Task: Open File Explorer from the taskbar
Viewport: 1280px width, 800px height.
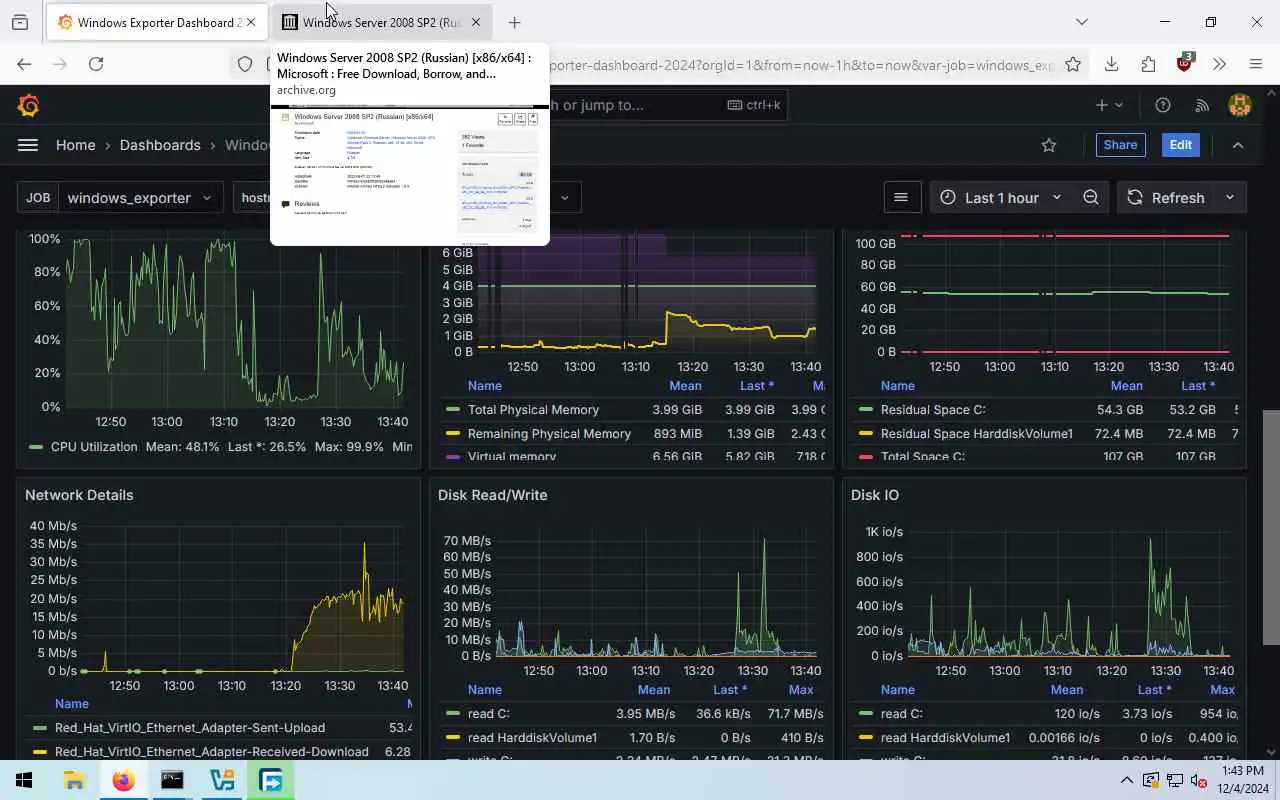Action: (x=74, y=780)
